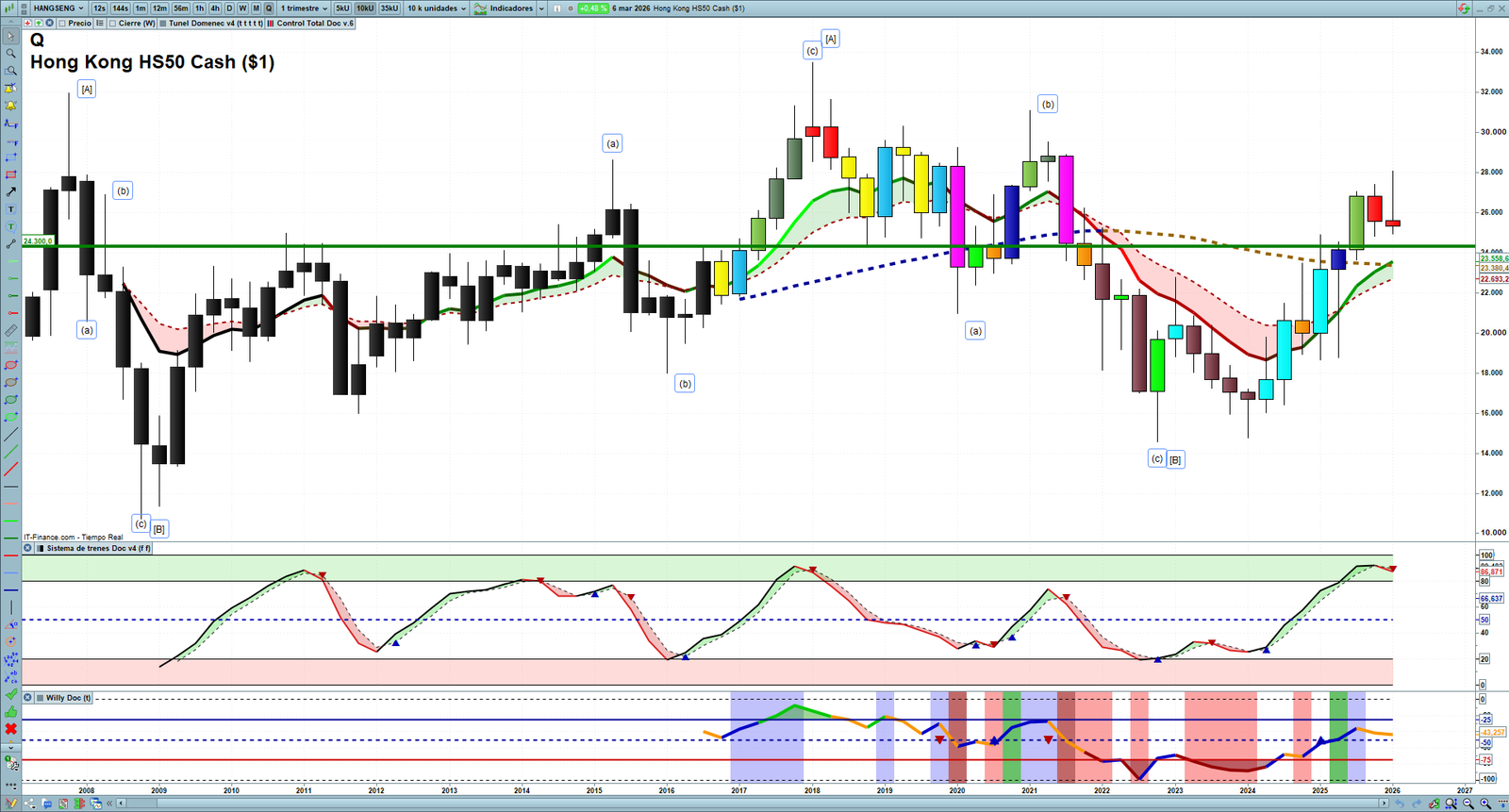Click the green plus icon on price bar
This screenshot has height=812, width=1509.
[x=39, y=24]
